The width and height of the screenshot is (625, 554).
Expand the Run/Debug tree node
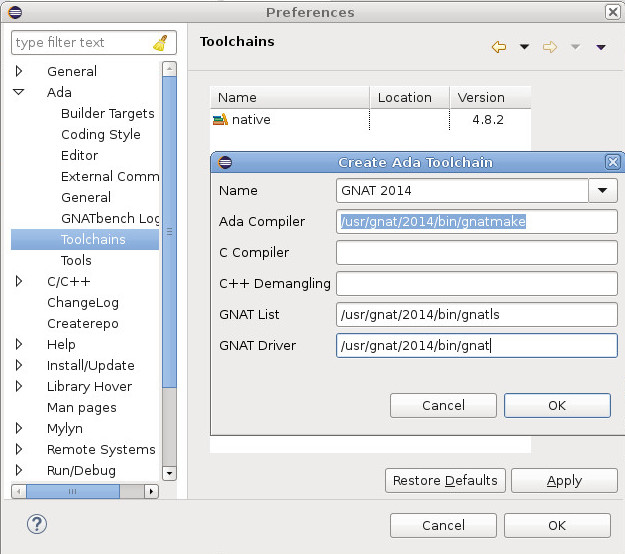tap(18, 470)
